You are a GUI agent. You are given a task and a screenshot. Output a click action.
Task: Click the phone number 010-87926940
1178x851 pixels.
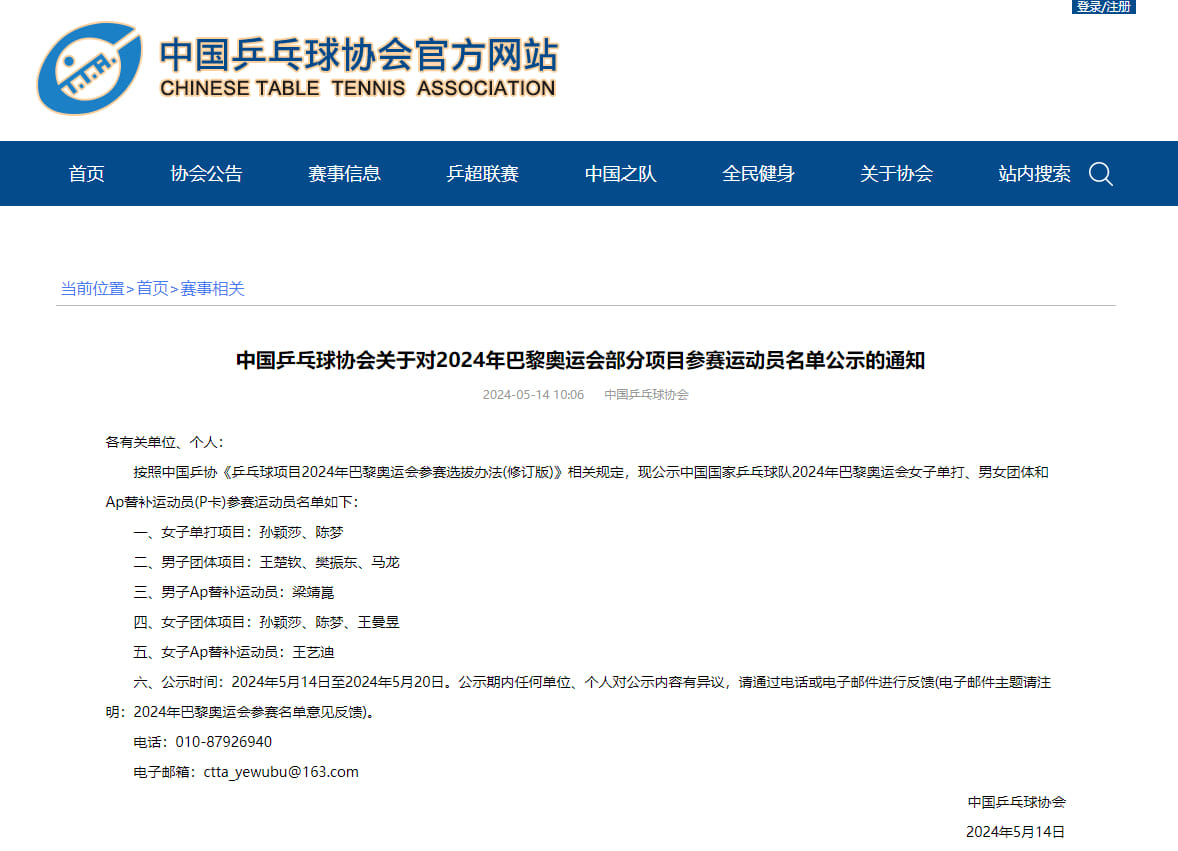224,742
